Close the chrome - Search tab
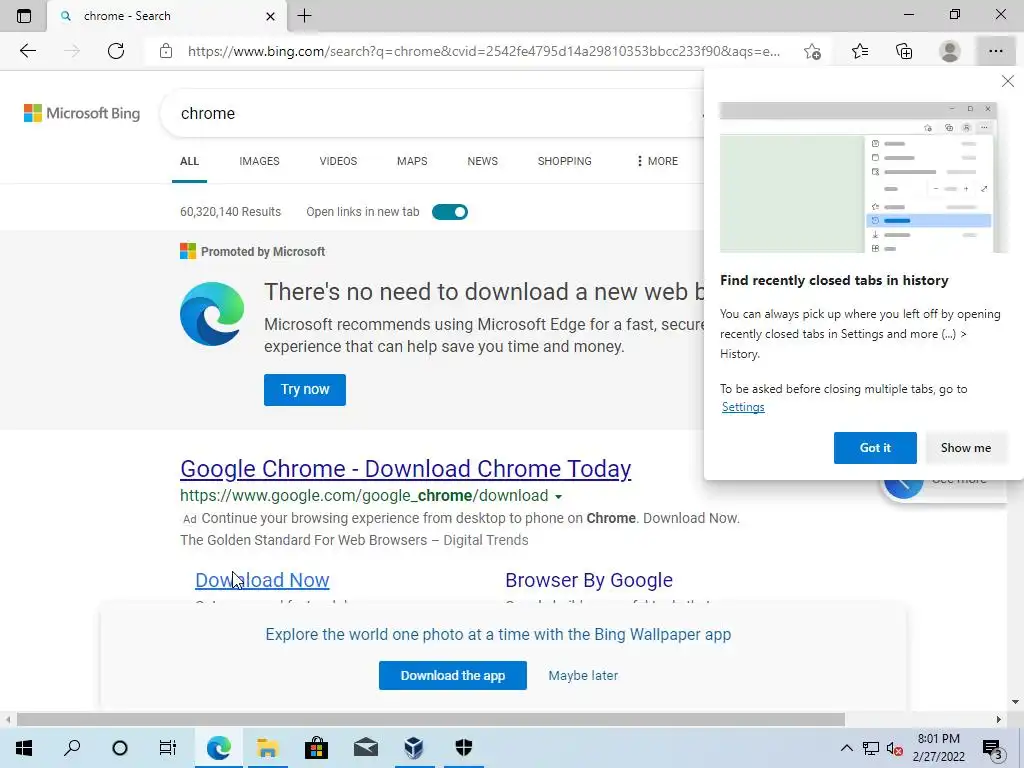 coord(270,16)
